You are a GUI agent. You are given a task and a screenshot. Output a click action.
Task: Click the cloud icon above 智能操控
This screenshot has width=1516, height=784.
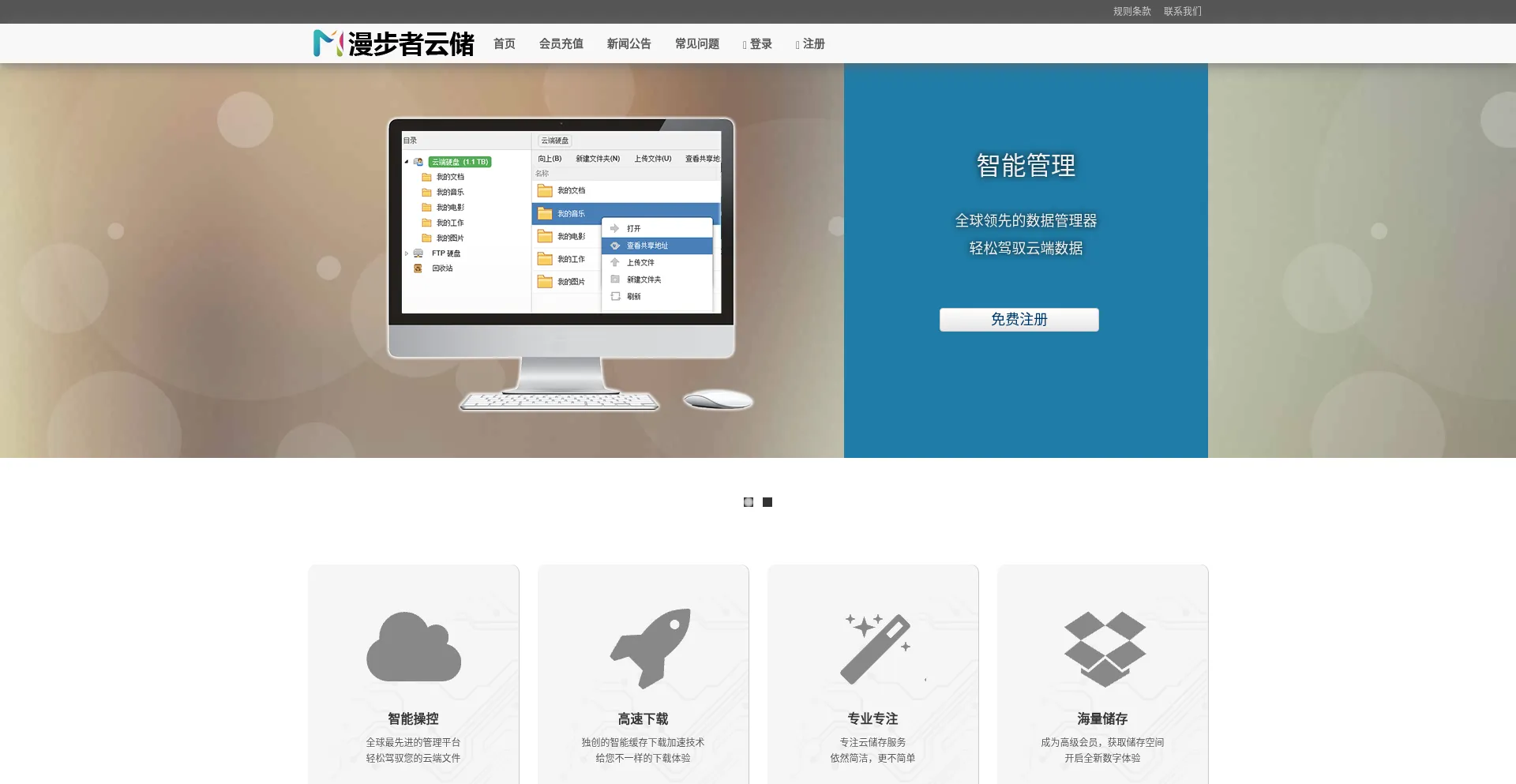coord(414,647)
